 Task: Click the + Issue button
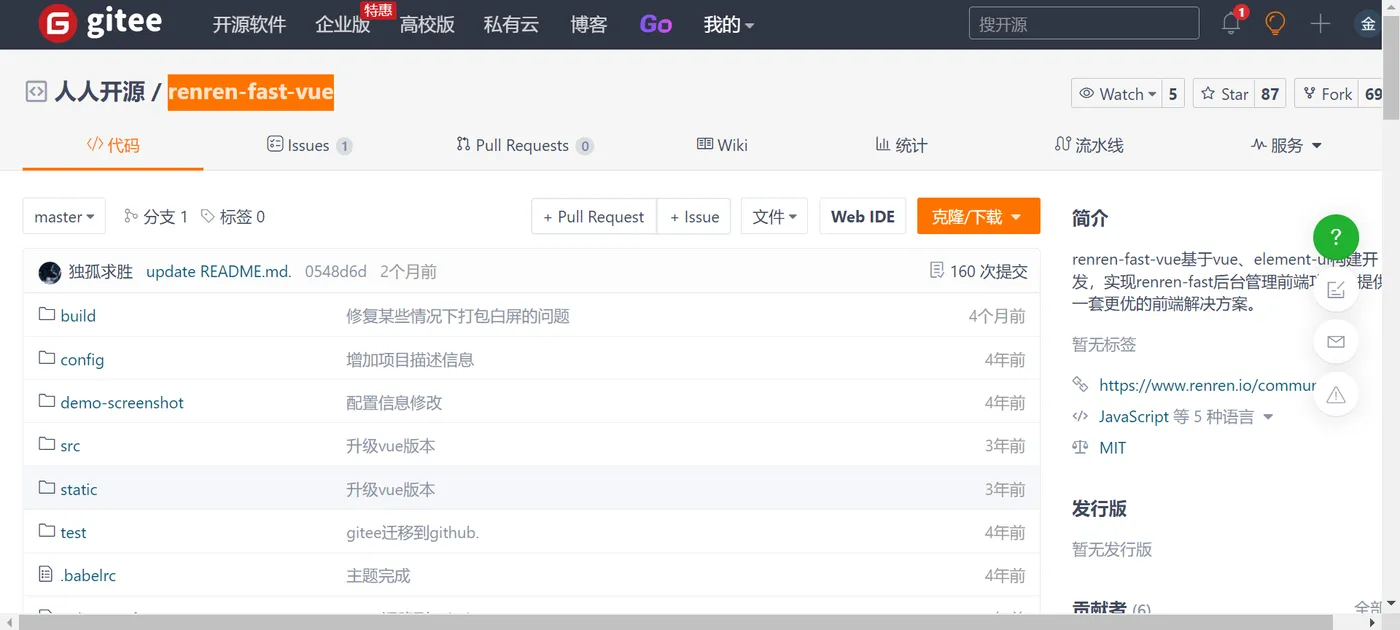pos(694,217)
